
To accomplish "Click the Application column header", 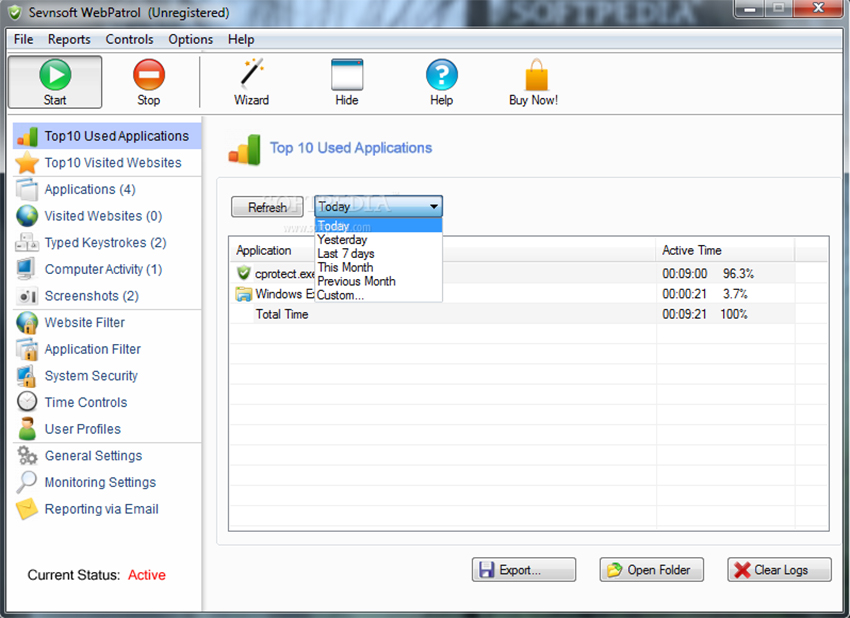I will point(442,250).
